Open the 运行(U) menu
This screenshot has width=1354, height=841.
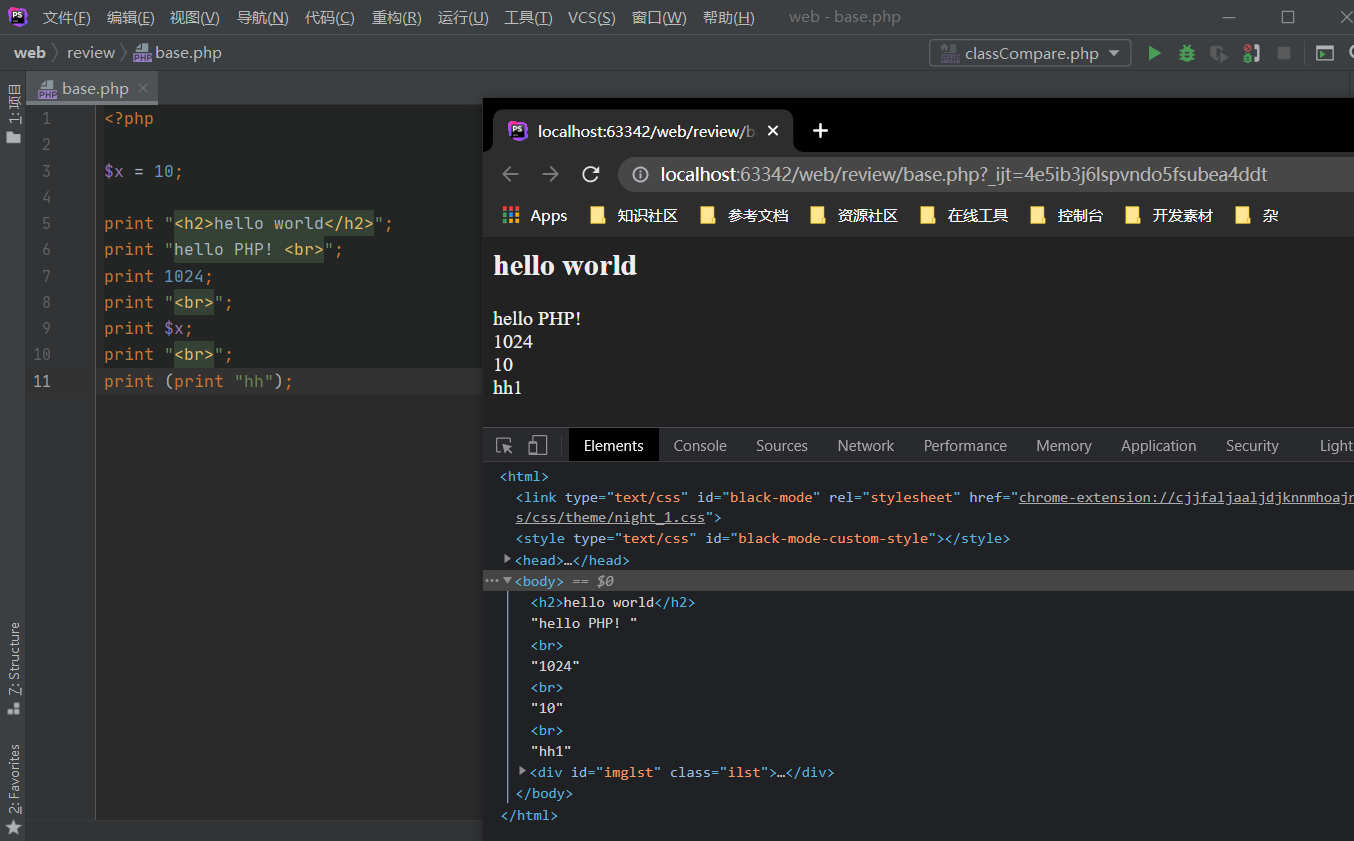463,18
